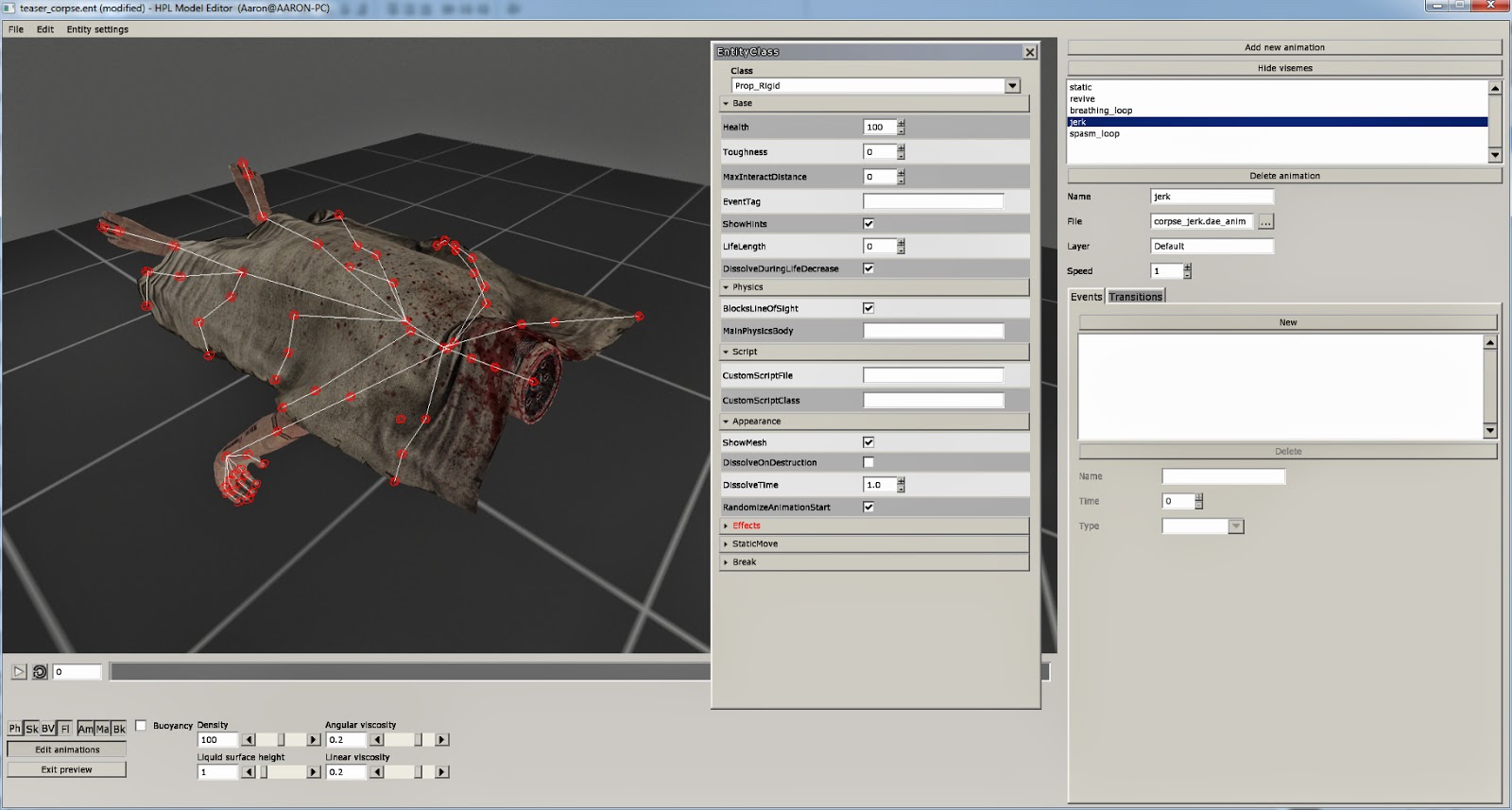Collapse the Physics section

click(874, 287)
